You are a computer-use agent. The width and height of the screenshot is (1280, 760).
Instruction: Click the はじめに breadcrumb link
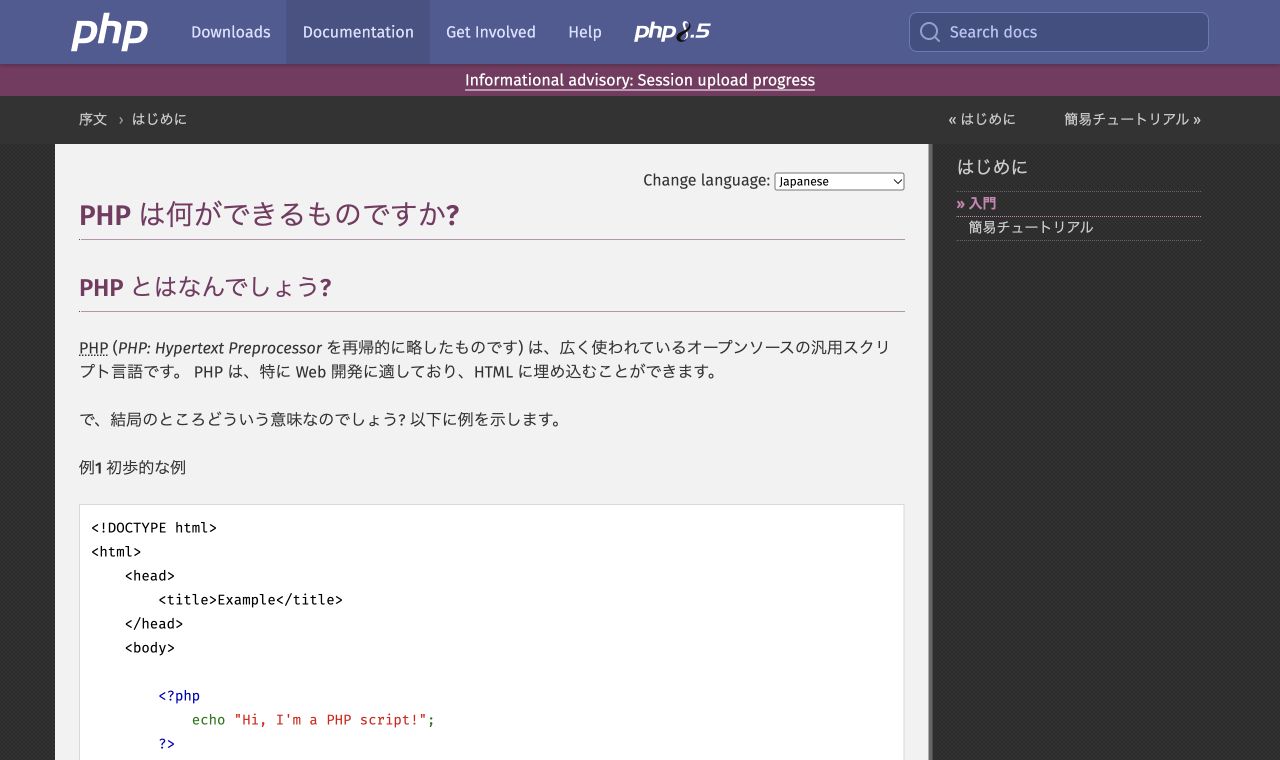[x=159, y=119]
